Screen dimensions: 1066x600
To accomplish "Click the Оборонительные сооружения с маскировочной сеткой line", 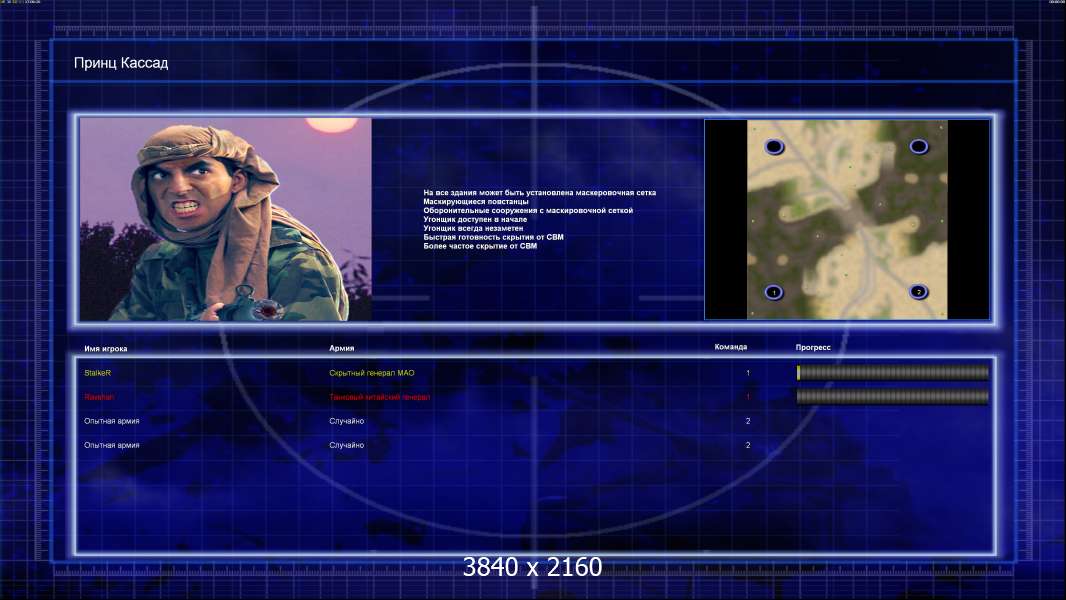I will pos(528,211).
